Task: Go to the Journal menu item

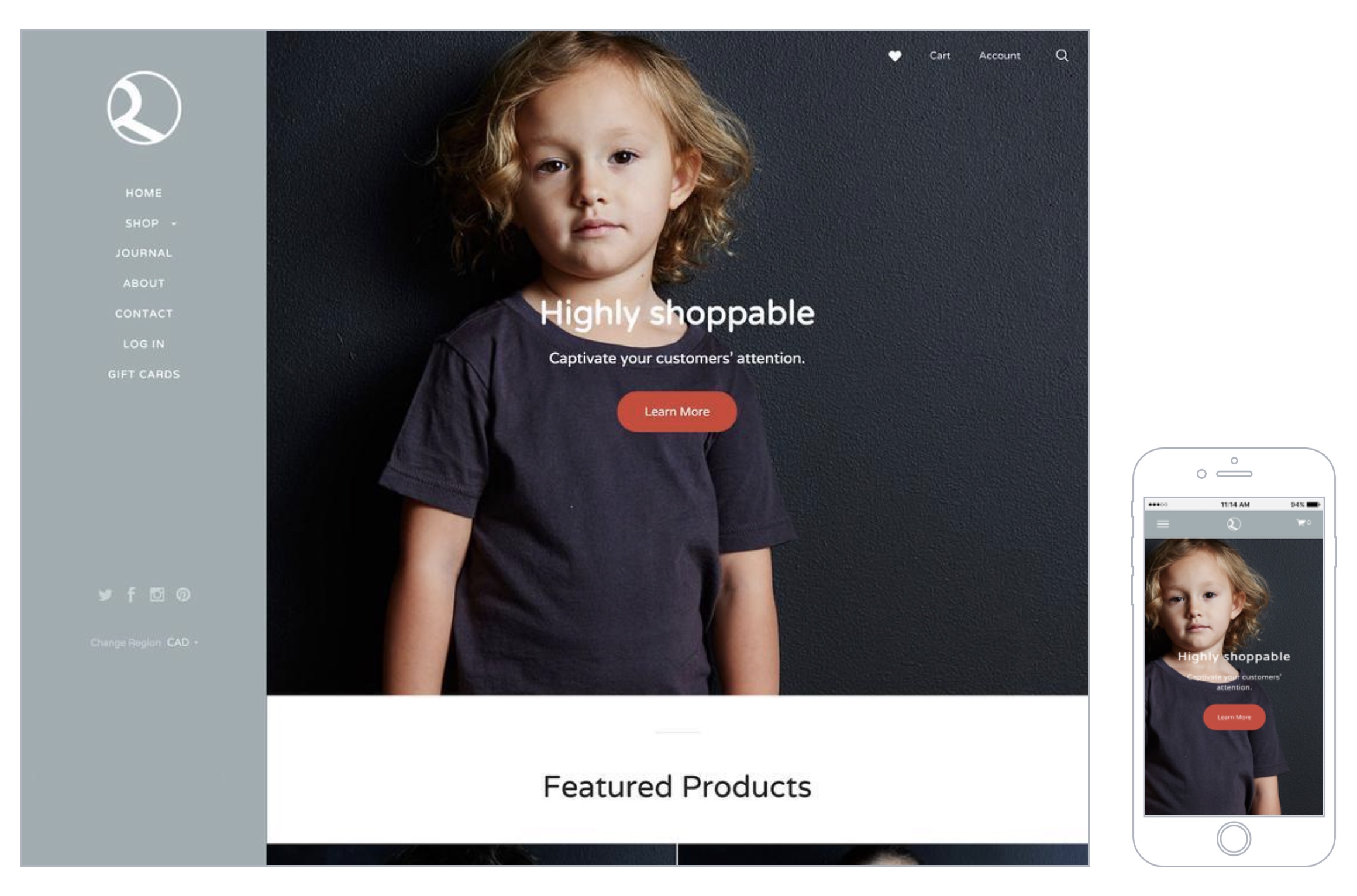Action: click(144, 253)
